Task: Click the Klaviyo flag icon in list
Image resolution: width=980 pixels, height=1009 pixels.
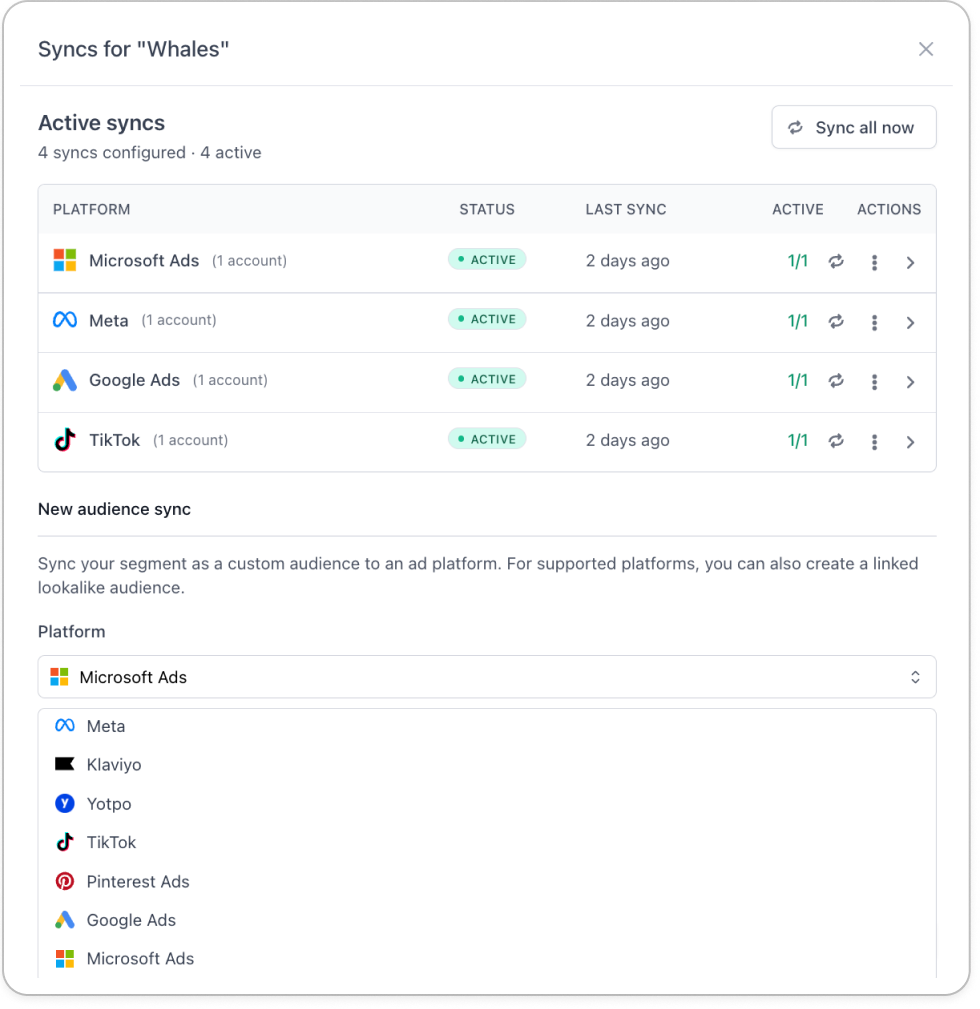Action: coord(64,764)
